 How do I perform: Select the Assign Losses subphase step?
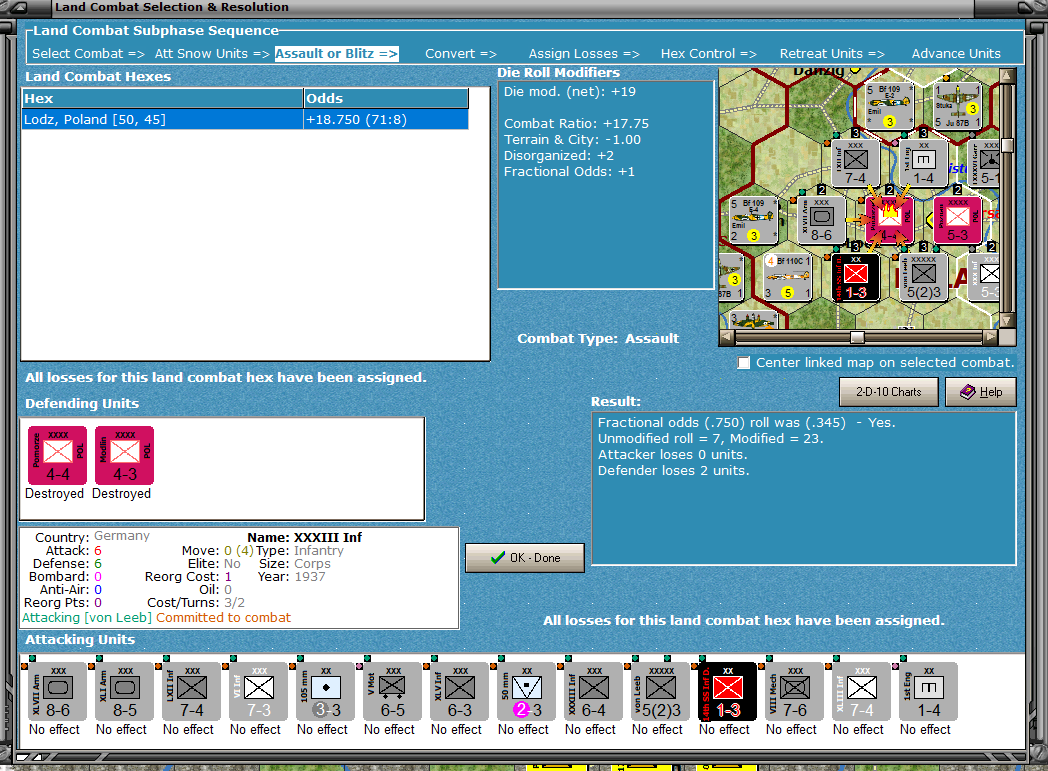coord(583,53)
